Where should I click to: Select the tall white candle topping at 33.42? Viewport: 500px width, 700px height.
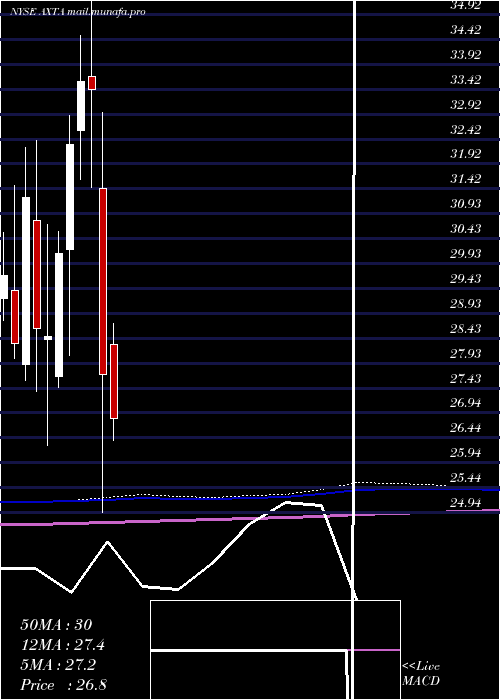point(81,106)
